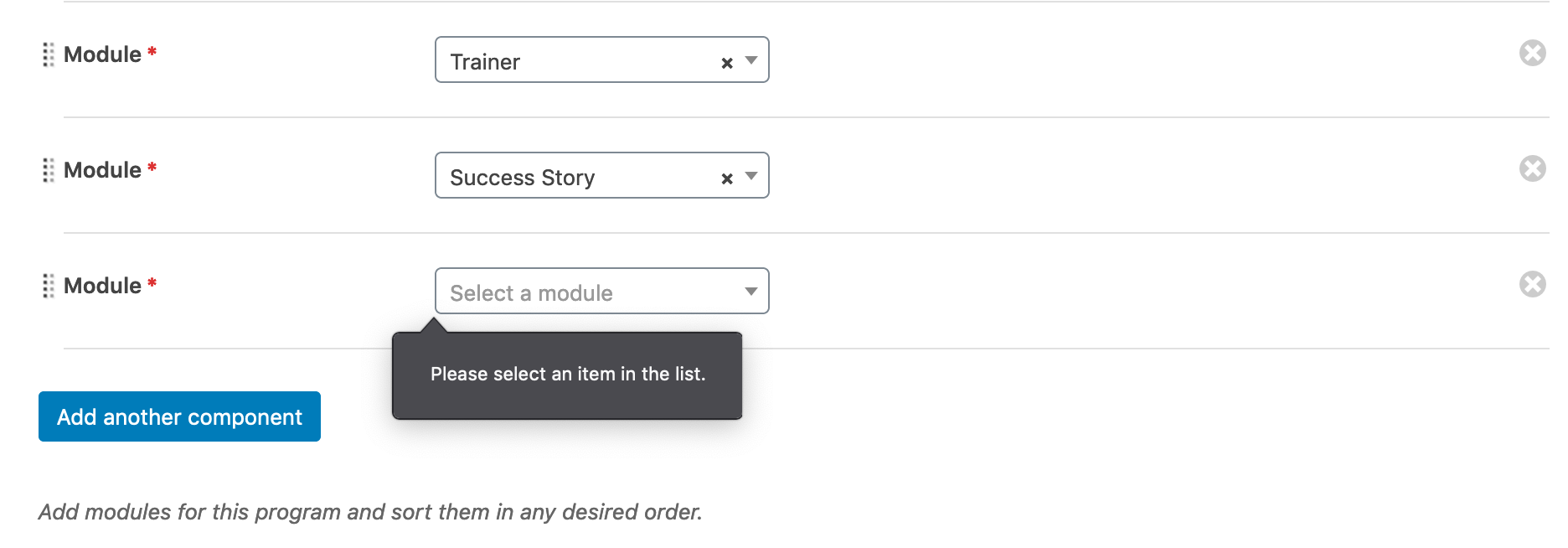Image resolution: width=1568 pixels, height=548 pixels.
Task: Remove the empty module row via its circular X
Action: click(x=1533, y=284)
